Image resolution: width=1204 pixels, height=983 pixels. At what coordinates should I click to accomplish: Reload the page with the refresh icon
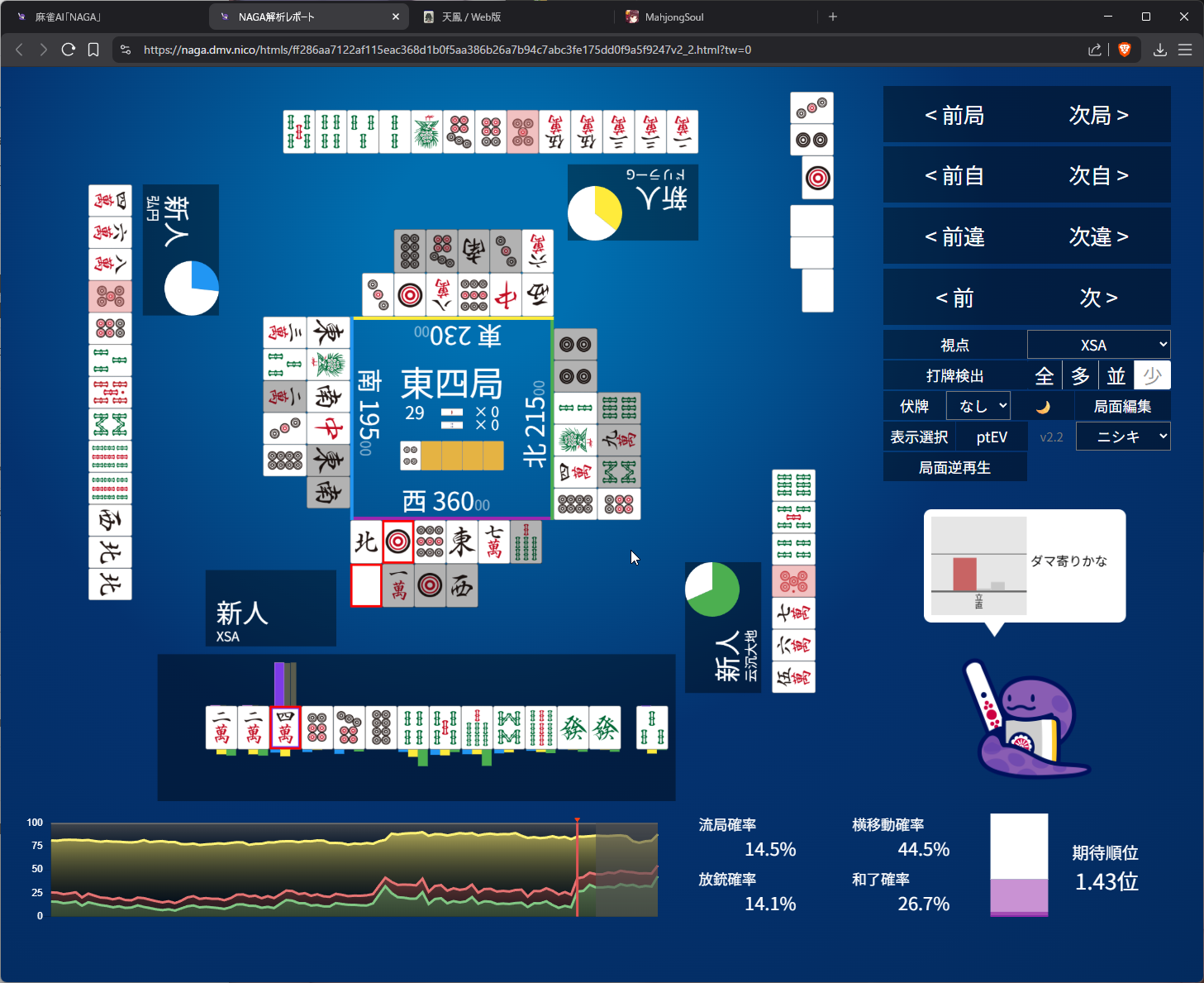69,50
